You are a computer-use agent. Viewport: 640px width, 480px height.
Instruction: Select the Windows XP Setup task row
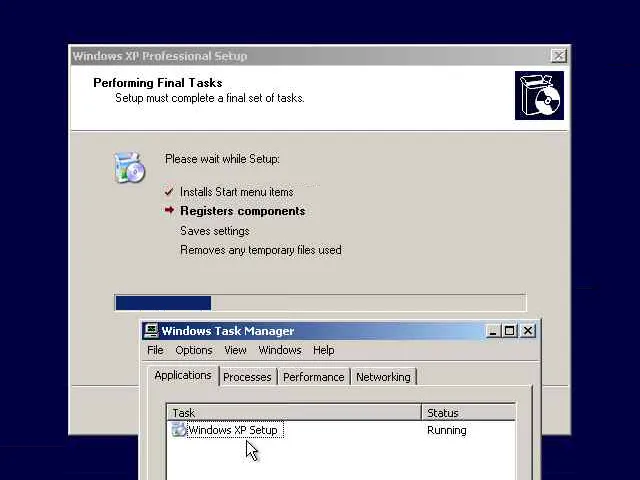[341, 430]
